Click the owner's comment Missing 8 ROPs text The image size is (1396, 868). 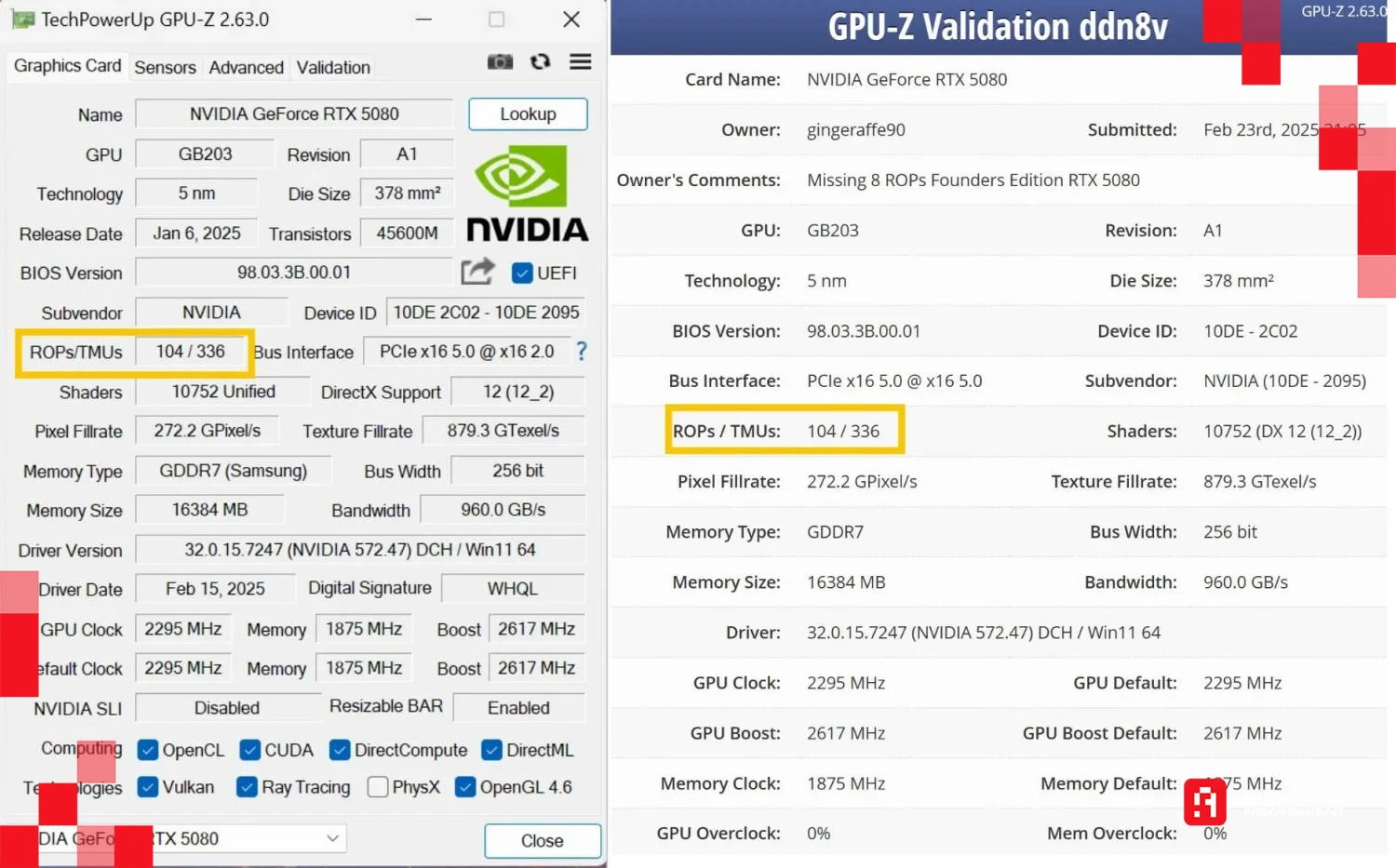pos(973,180)
